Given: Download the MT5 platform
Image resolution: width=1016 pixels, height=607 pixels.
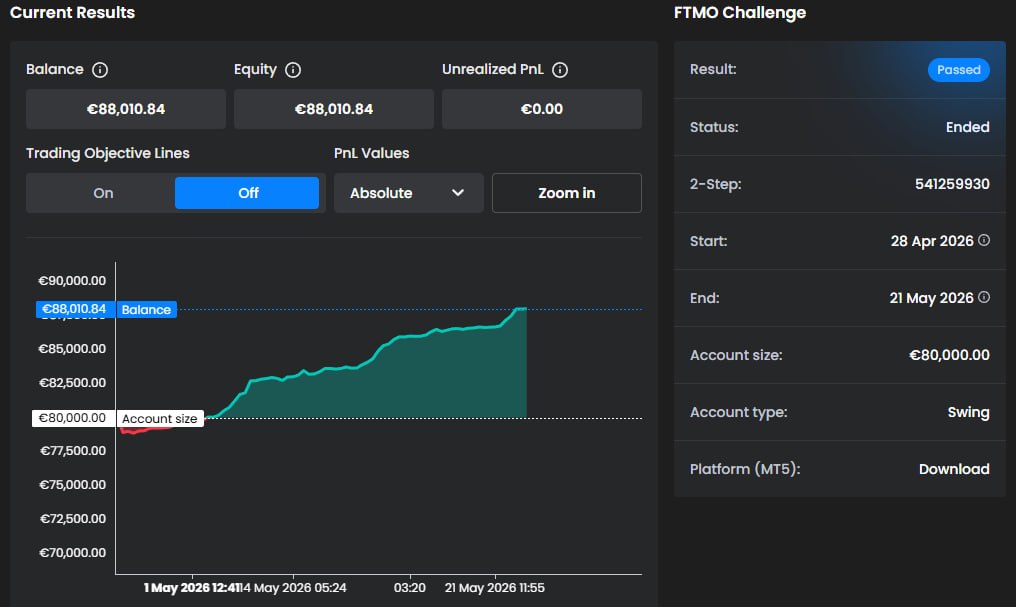Looking at the screenshot, I should click(x=954, y=469).
